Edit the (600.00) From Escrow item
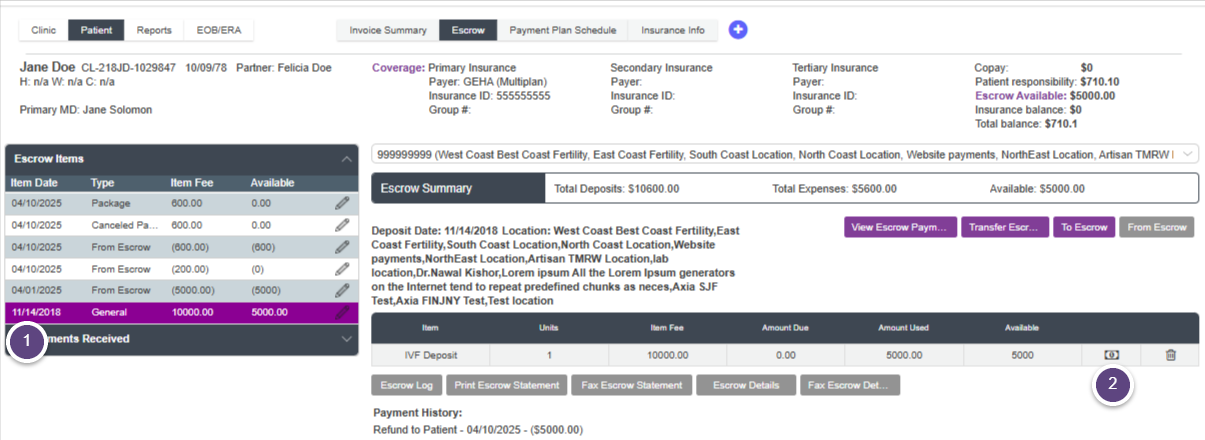 pyautogui.click(x=343, y=247)
